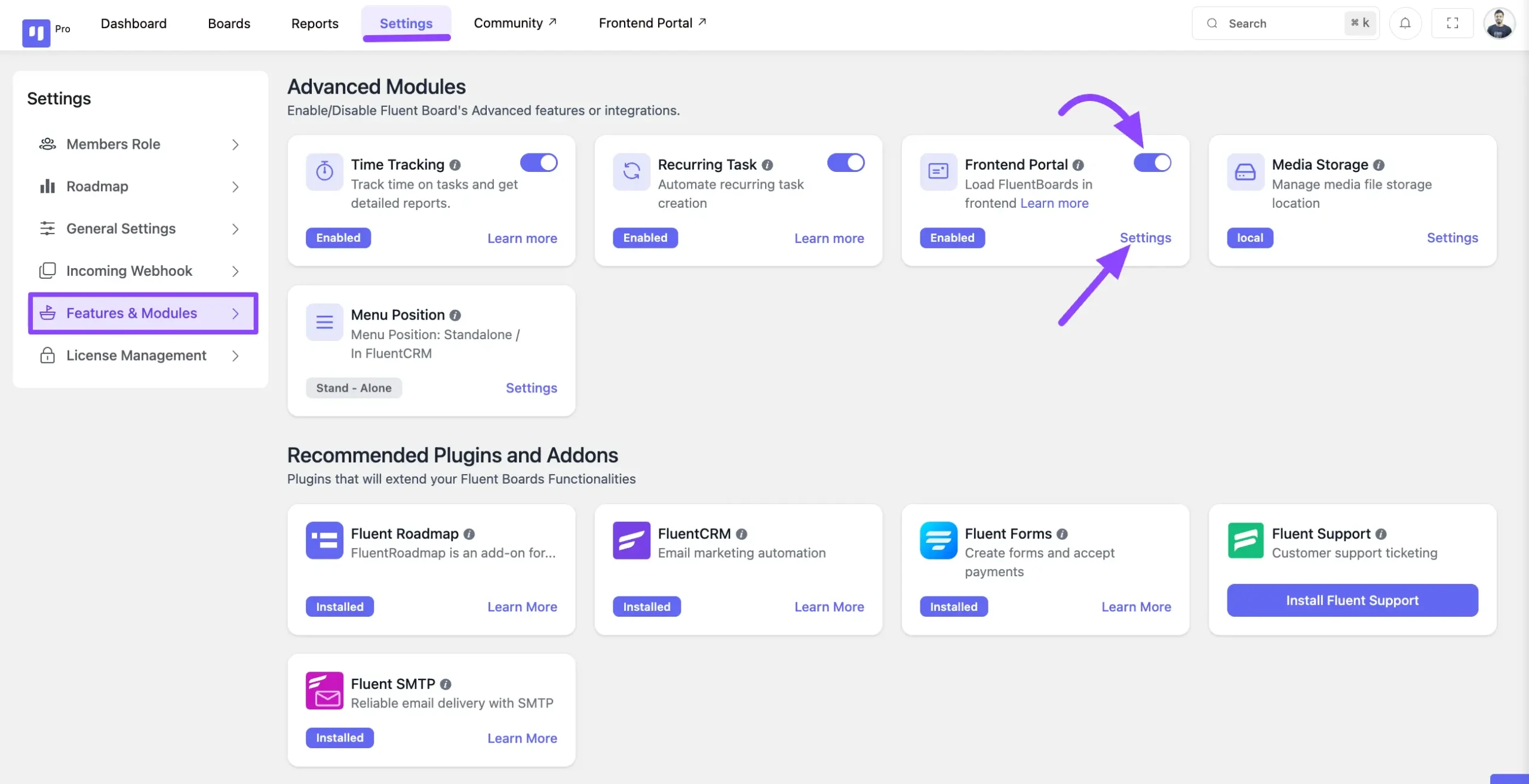Click the FluentCRM logo icon
1529x784 pixels.
point(631,540)
